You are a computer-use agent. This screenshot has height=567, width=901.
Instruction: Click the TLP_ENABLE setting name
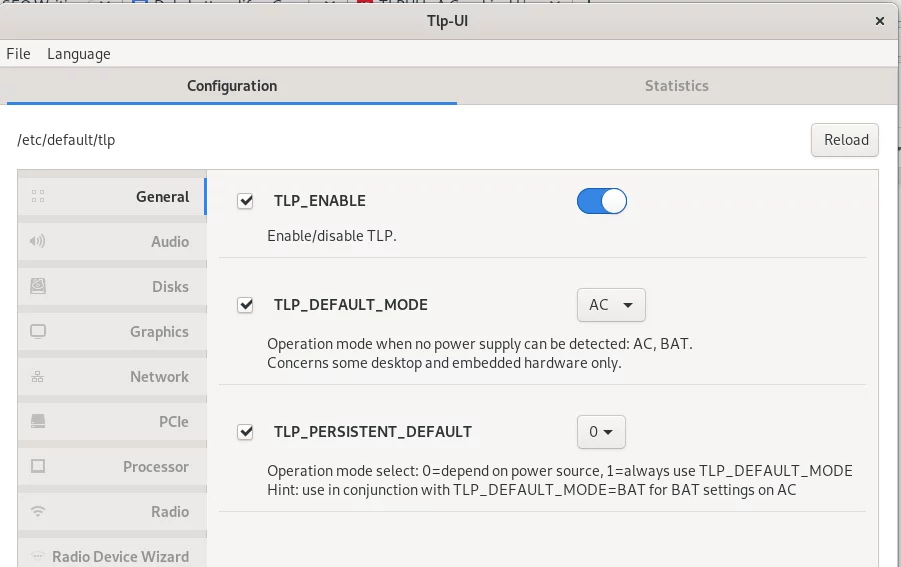pyautogui.click(x=319, y=201)
